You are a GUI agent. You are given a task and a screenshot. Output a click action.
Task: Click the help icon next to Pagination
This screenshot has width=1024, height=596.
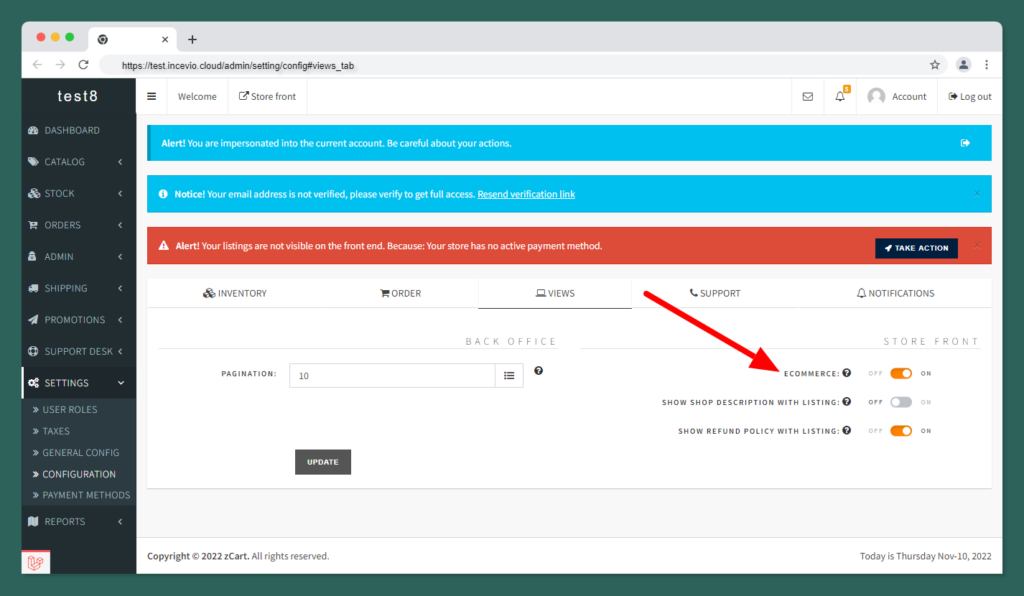(x=539, y=371)
